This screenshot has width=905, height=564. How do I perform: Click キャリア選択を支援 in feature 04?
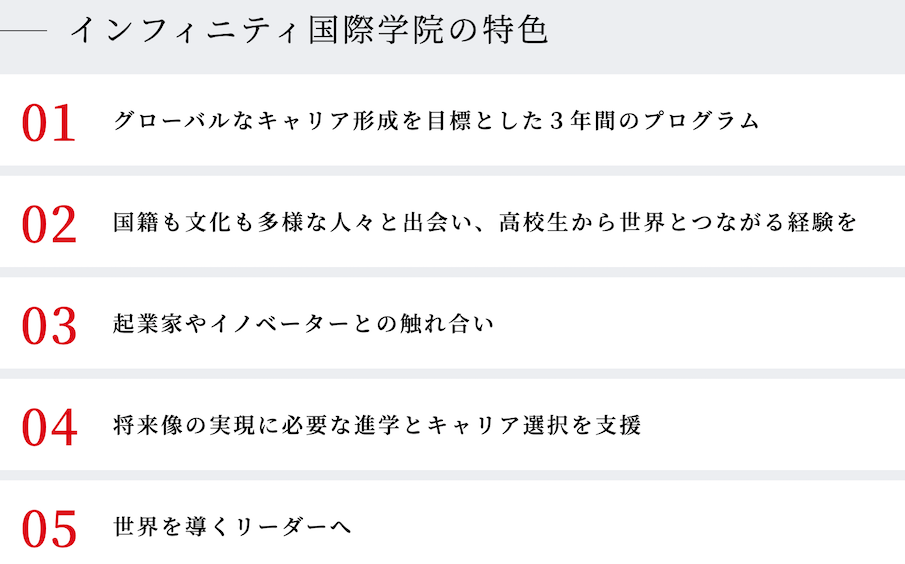tap(534, 425)
